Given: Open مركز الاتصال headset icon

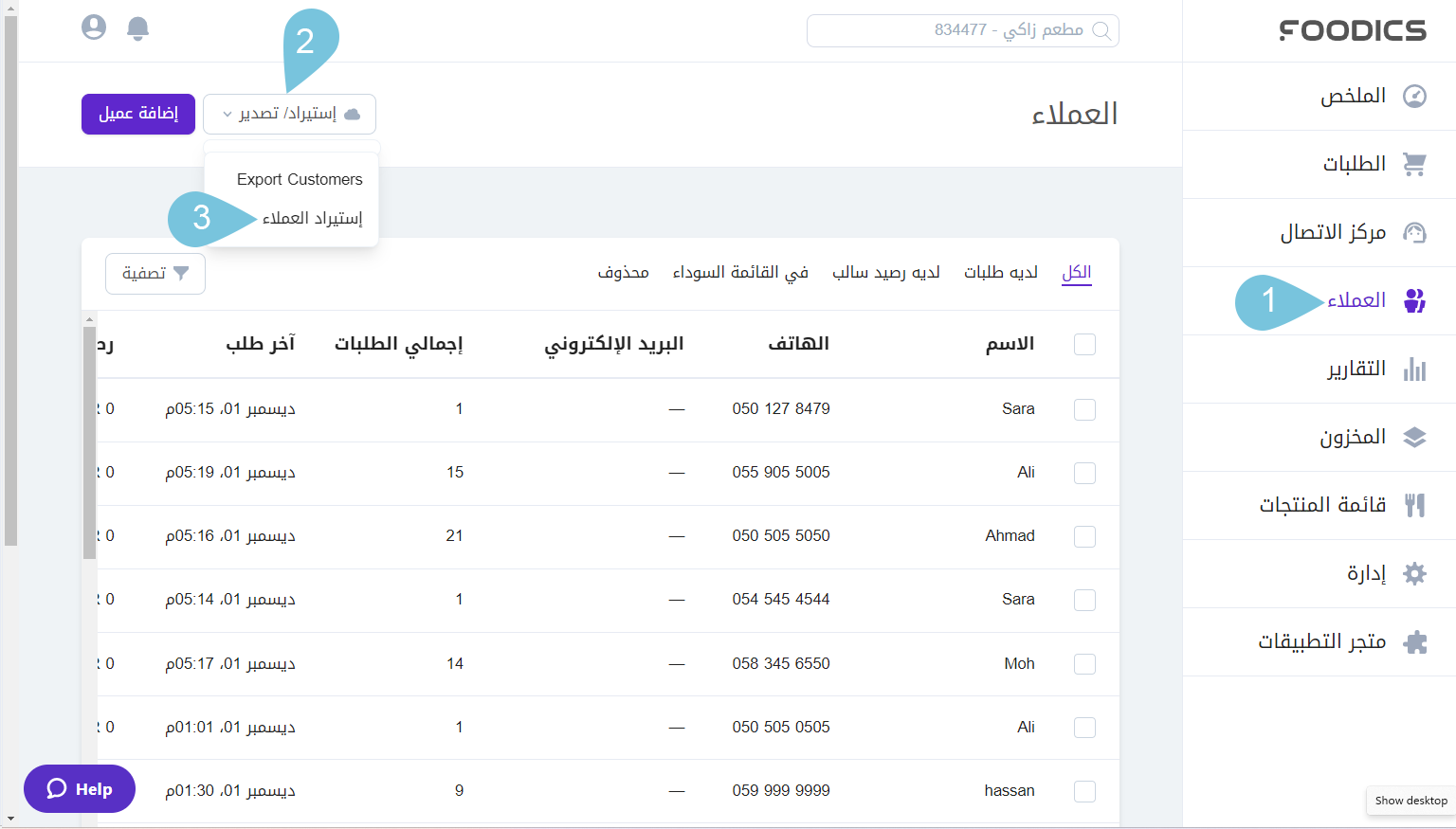Looking at the screenshot, I should [x=1414, y=232].
